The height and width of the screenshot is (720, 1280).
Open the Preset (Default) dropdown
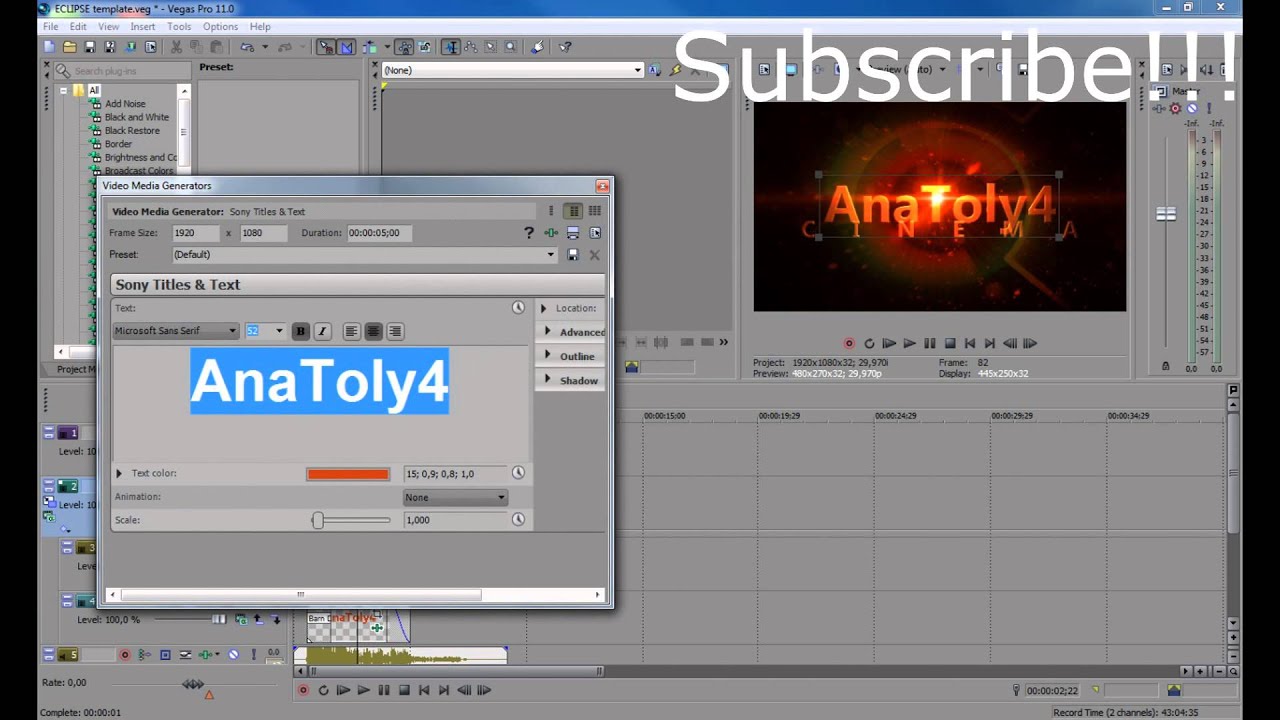point(550,255)
